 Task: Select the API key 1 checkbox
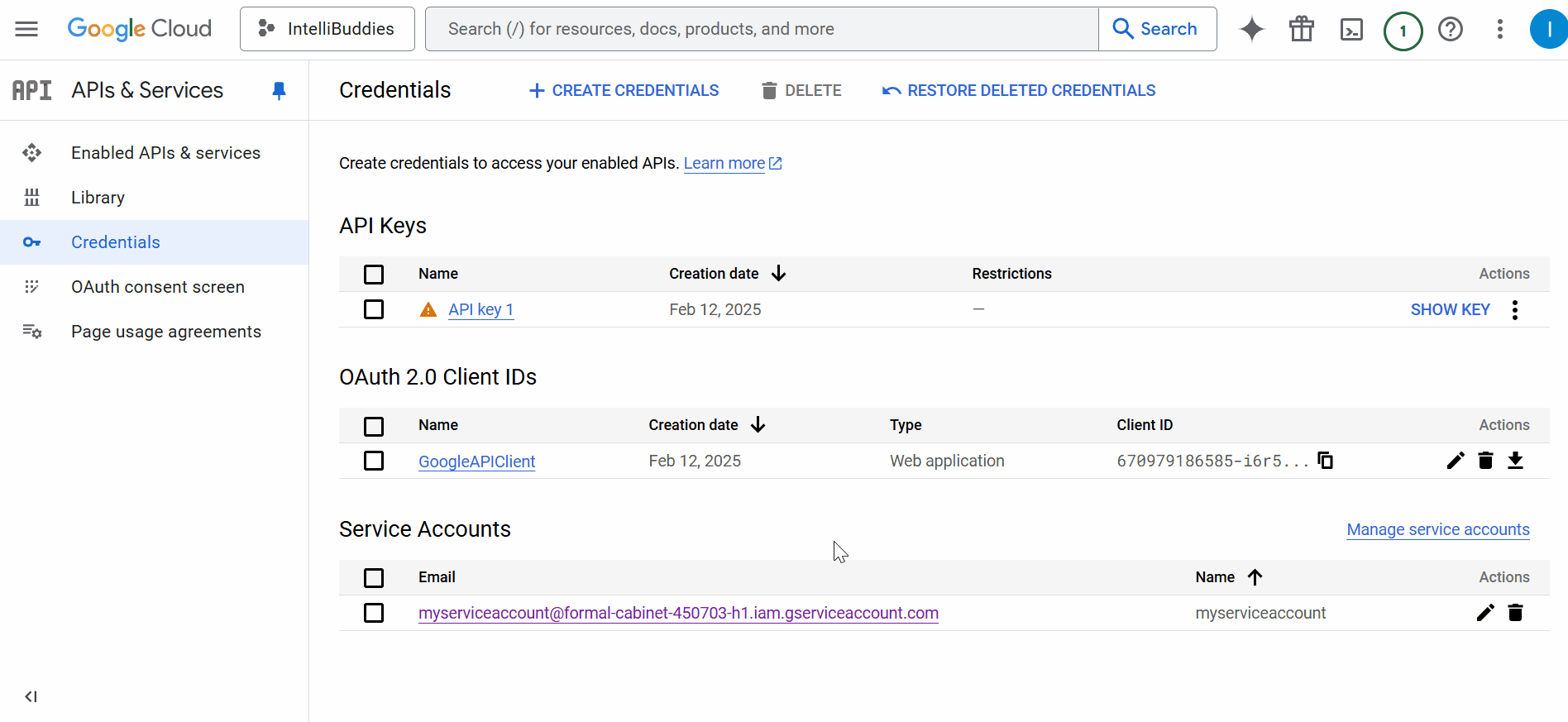click(x=374, y=309)
